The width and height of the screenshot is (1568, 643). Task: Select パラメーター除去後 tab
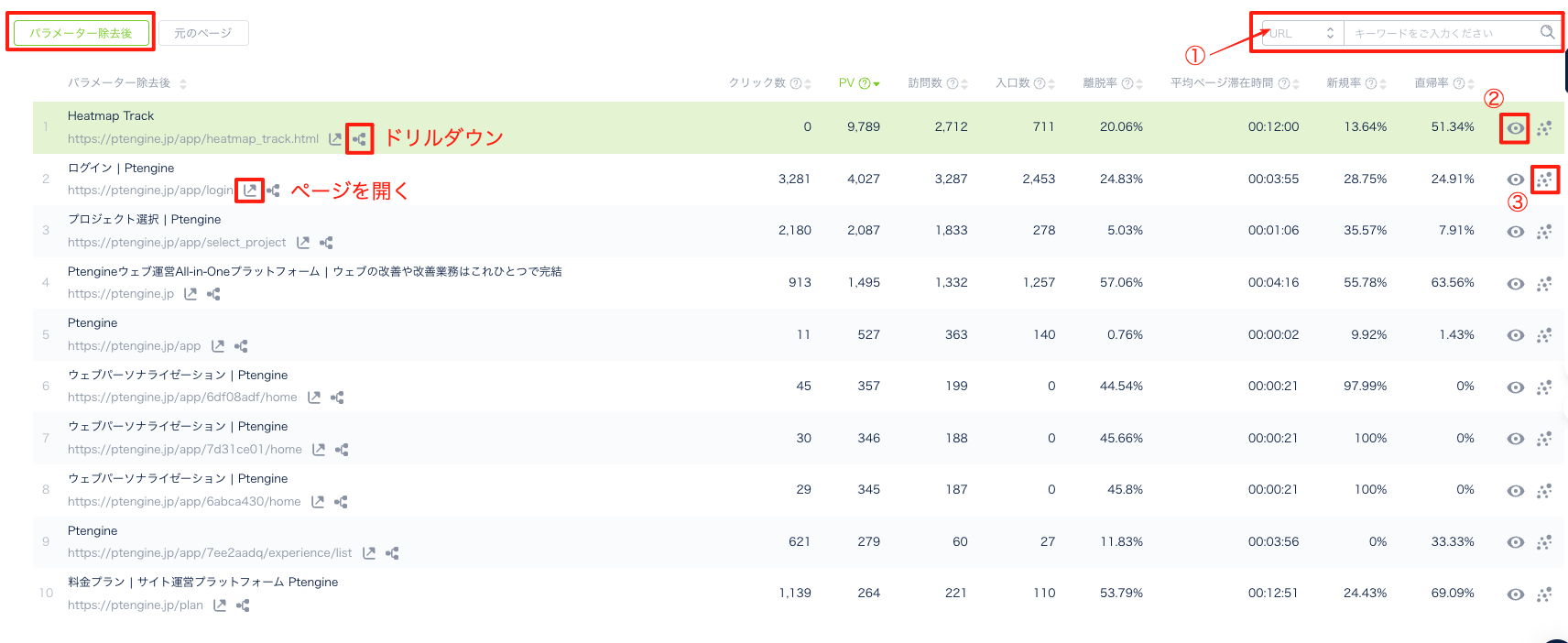(81, 33)
